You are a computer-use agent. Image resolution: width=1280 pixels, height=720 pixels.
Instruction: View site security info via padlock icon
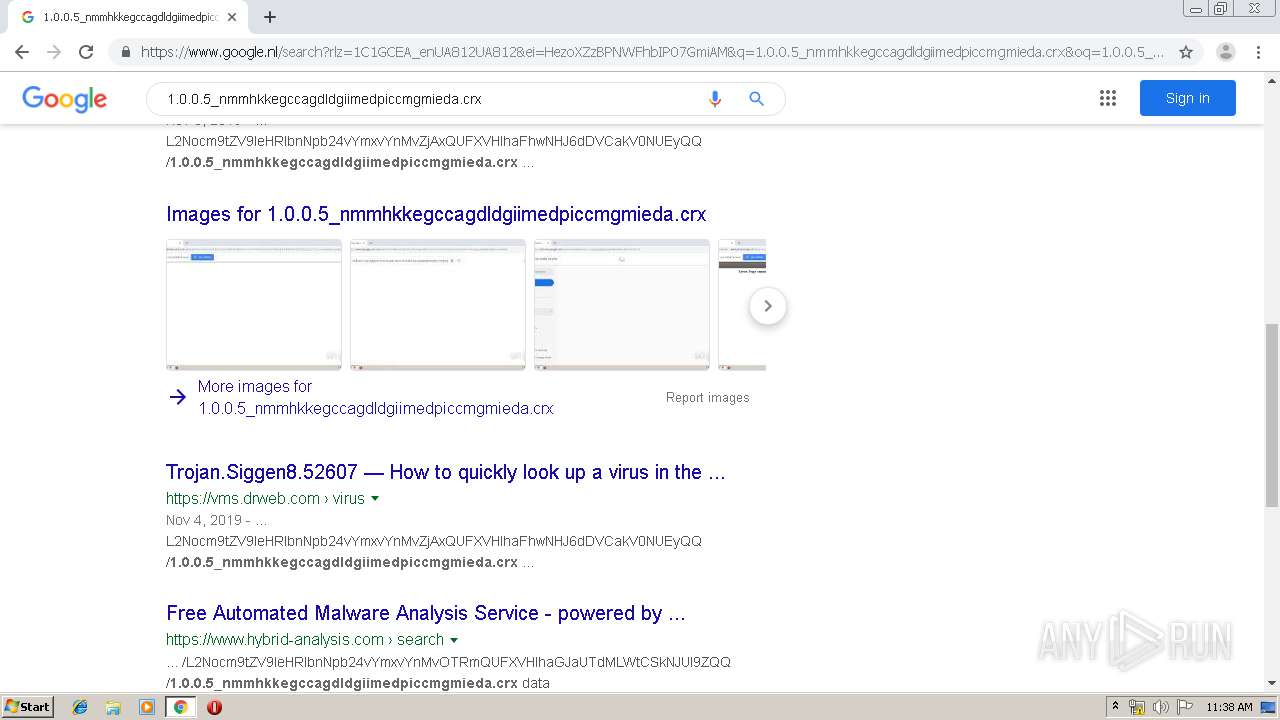click(x=125, y=52)
